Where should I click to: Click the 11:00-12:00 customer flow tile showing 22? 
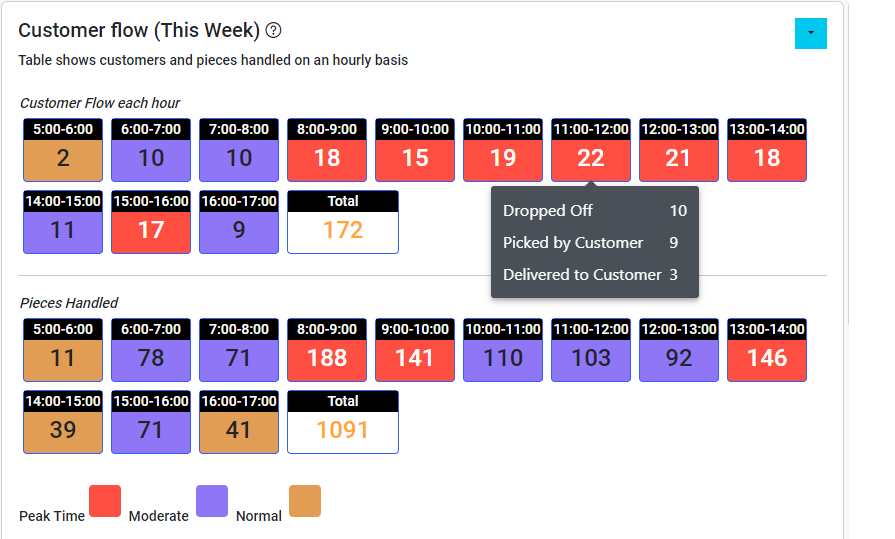pos(591,151)
